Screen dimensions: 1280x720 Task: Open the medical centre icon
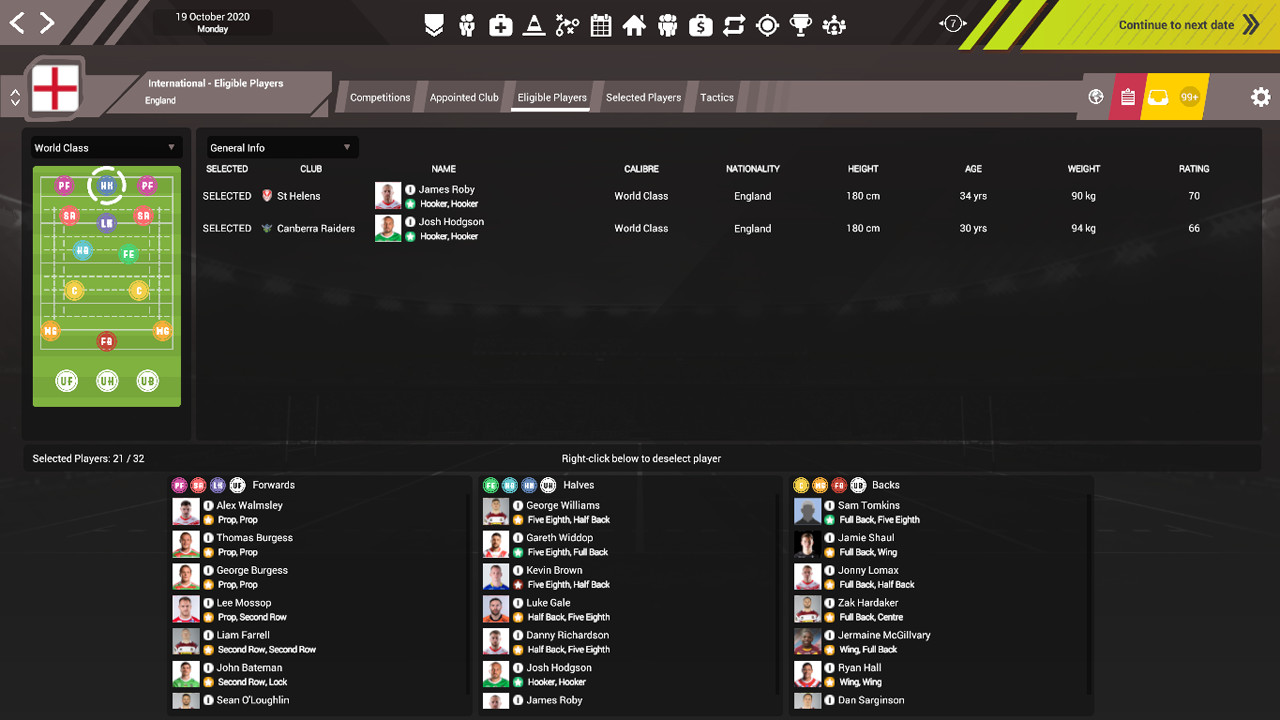(501, 25)
